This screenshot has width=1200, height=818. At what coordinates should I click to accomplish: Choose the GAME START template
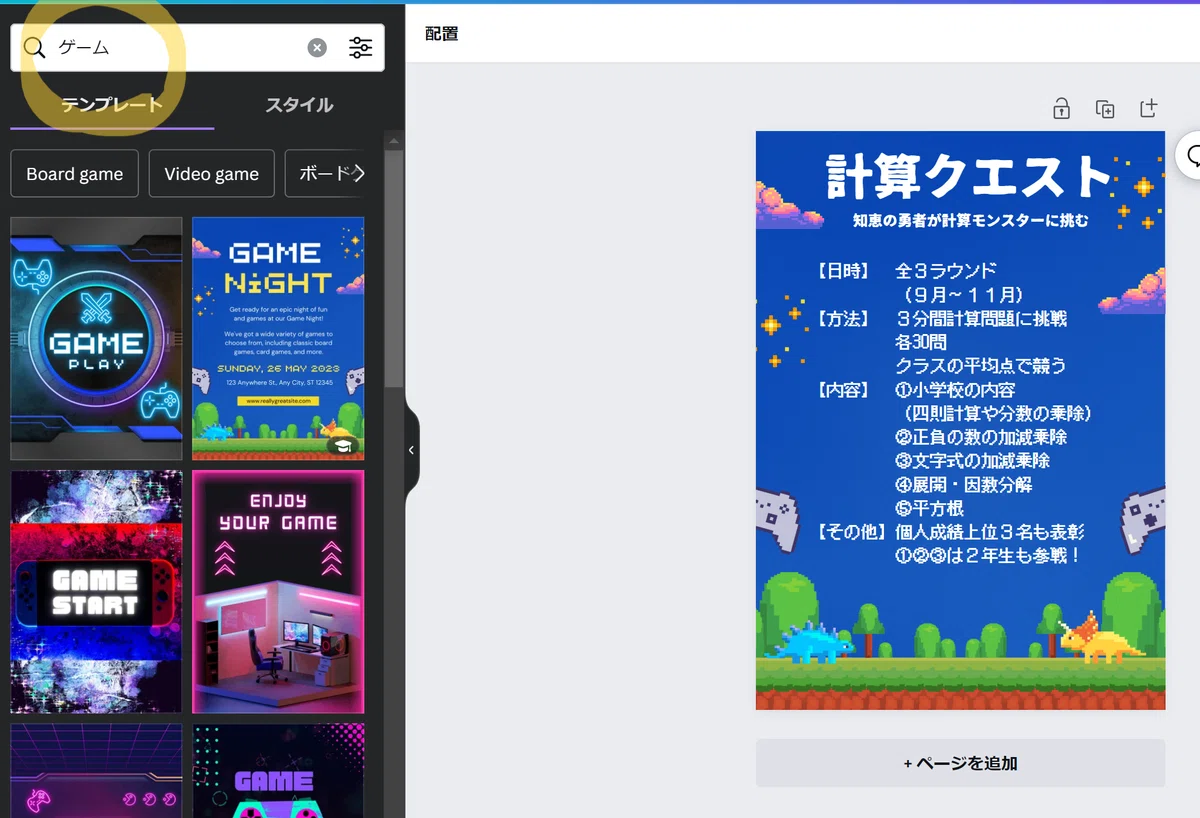click(96, 591)
